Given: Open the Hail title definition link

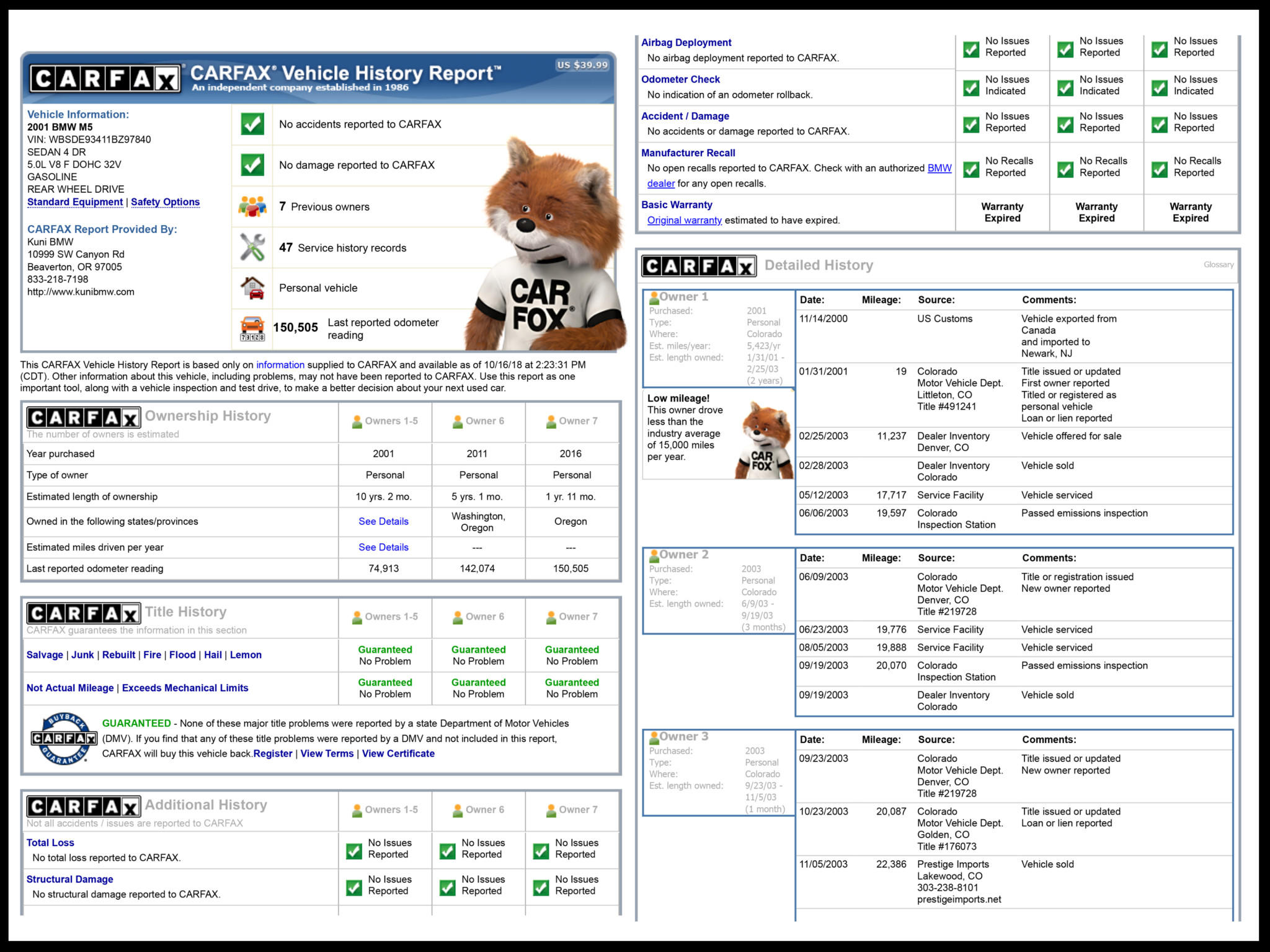Looking at the screenshot, I should coord(213,655).
